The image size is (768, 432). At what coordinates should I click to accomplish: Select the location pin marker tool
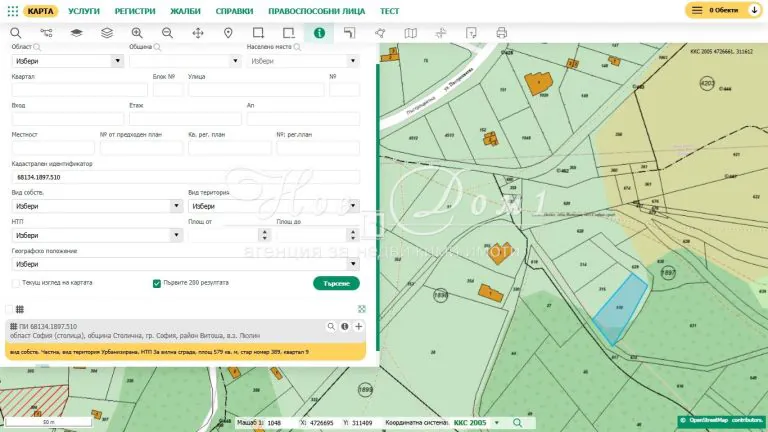[x=228, y=33]
